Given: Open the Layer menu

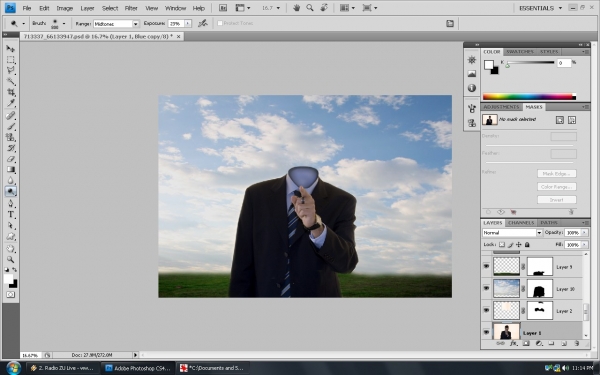Looking at the screenshot, I should tap(87, 8).
